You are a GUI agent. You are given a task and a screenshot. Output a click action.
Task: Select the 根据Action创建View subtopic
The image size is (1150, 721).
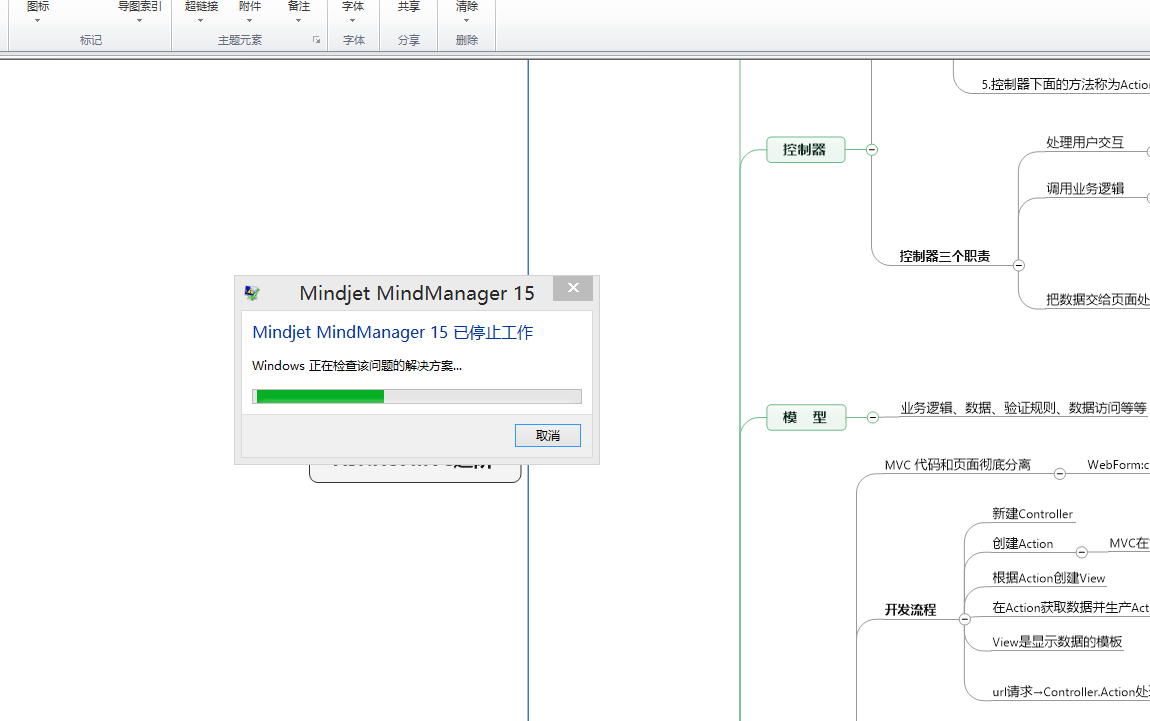click(1048, 578)
